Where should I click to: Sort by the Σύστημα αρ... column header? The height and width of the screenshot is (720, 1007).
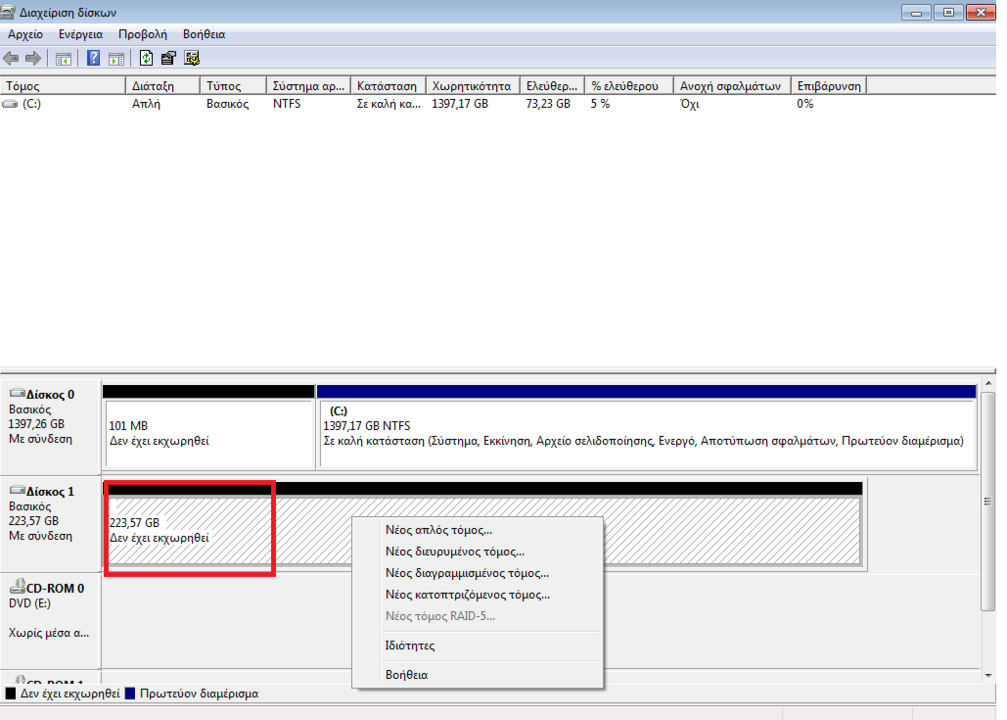click(x=308, y=86)
